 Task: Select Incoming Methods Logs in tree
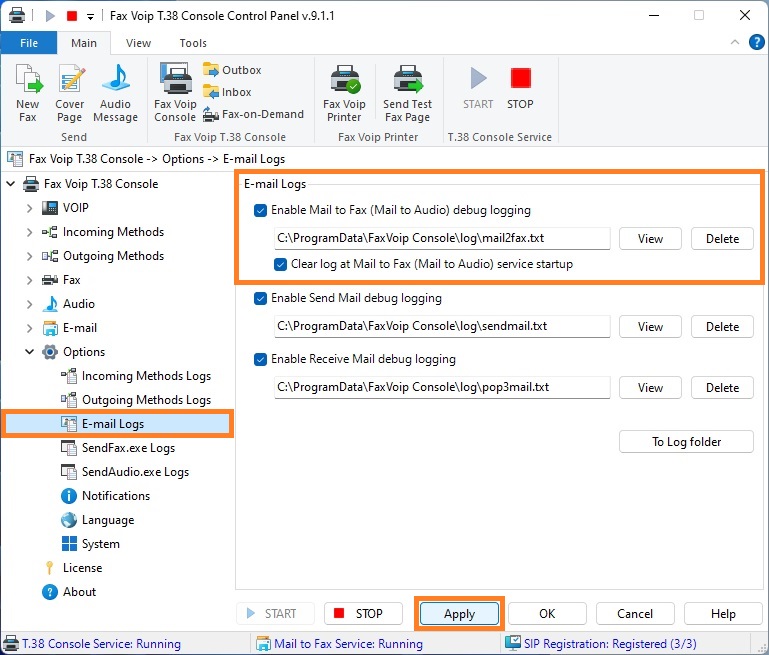click(x=136, y=376)
